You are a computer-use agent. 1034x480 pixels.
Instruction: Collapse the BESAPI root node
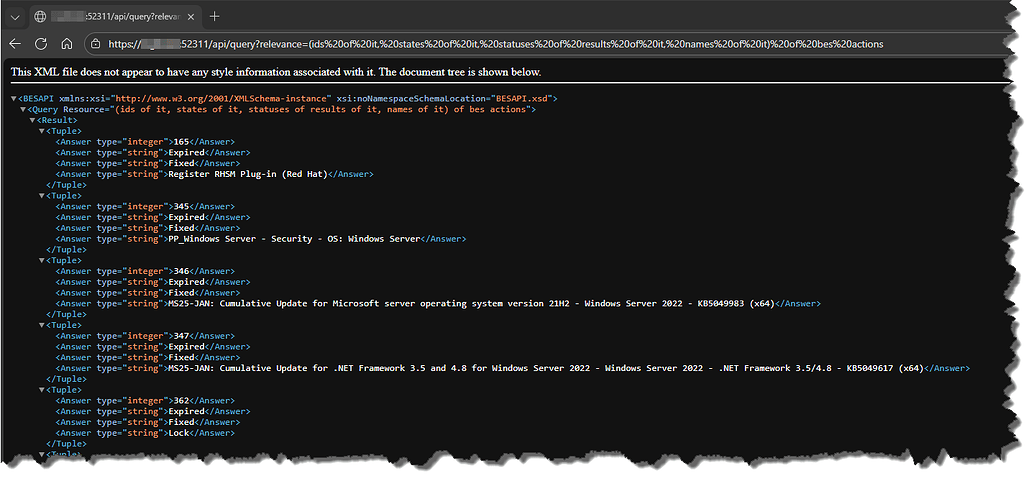point(15,98)
